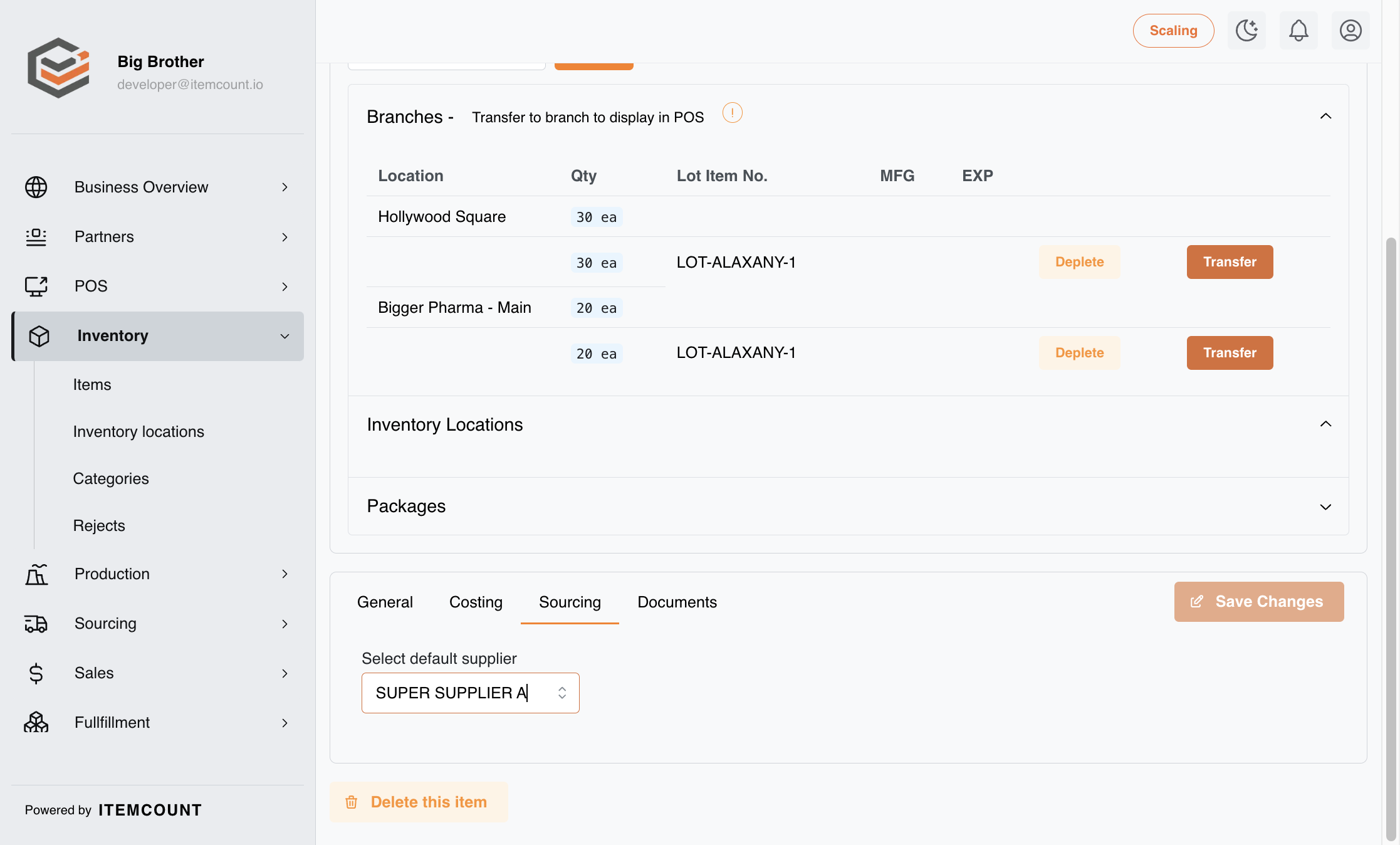The width and height of the screenshot is (1400, 845).
Task: Deplete the Hollywood Square 30 ea lot
Action: tap(1079, 262)
